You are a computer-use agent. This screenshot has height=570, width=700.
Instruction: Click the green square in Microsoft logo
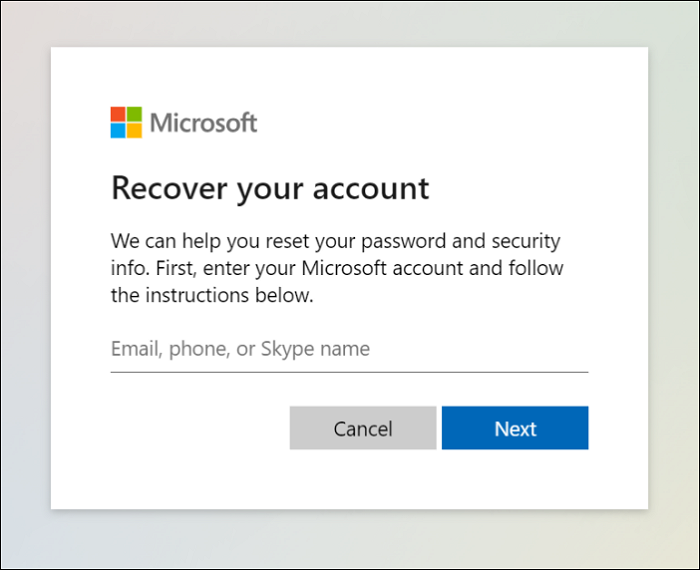tap(134, 114)
